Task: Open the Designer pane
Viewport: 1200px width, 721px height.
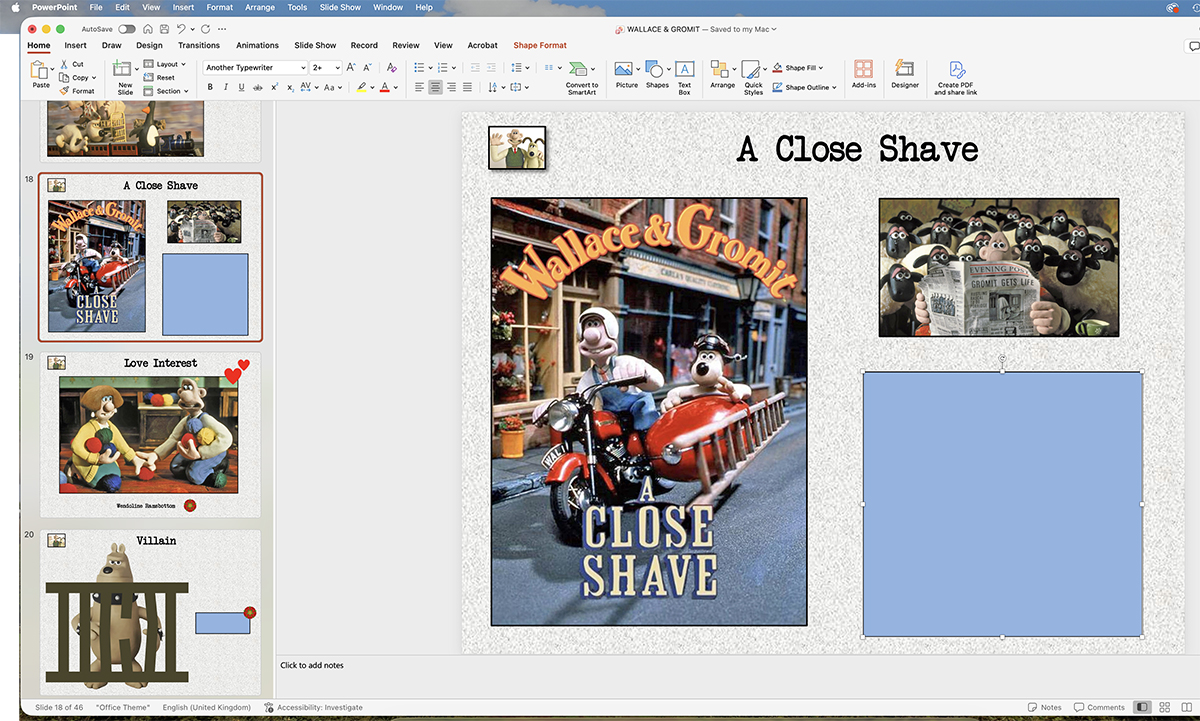Action: (905, 74)
